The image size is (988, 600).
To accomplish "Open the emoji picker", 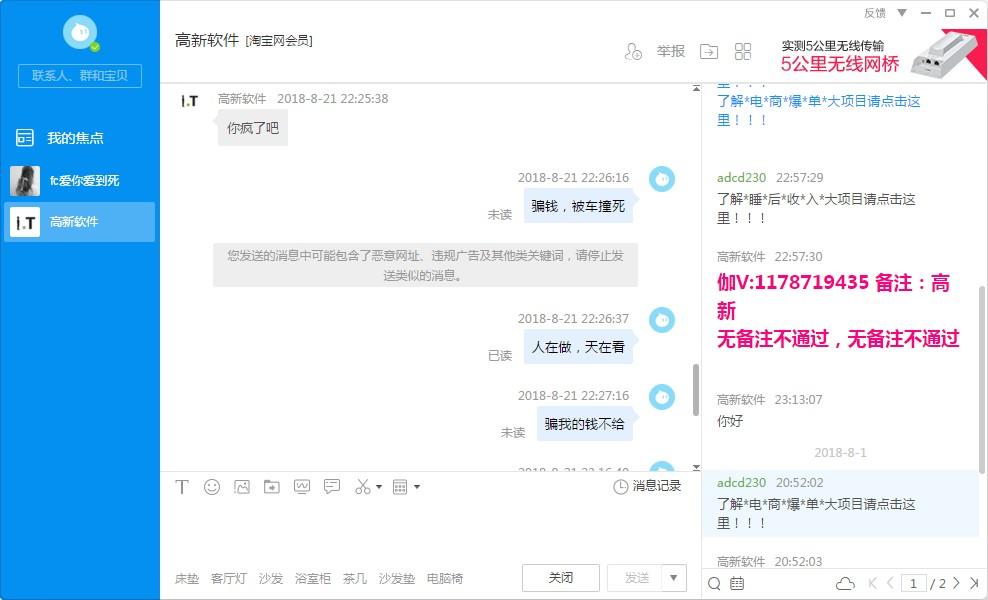I will pos(212,487).
